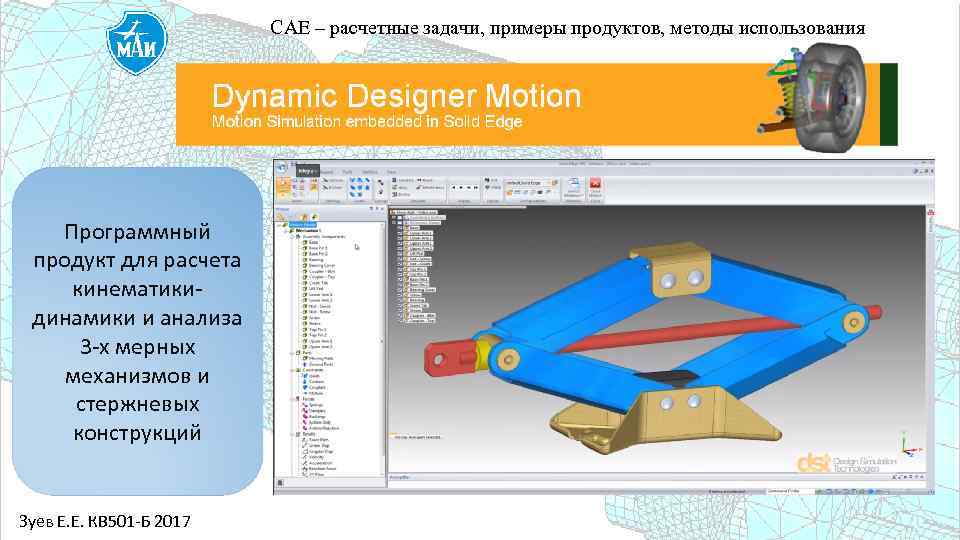
Task: Select Coupler - Mid tree item
Action: click(321, 271)
